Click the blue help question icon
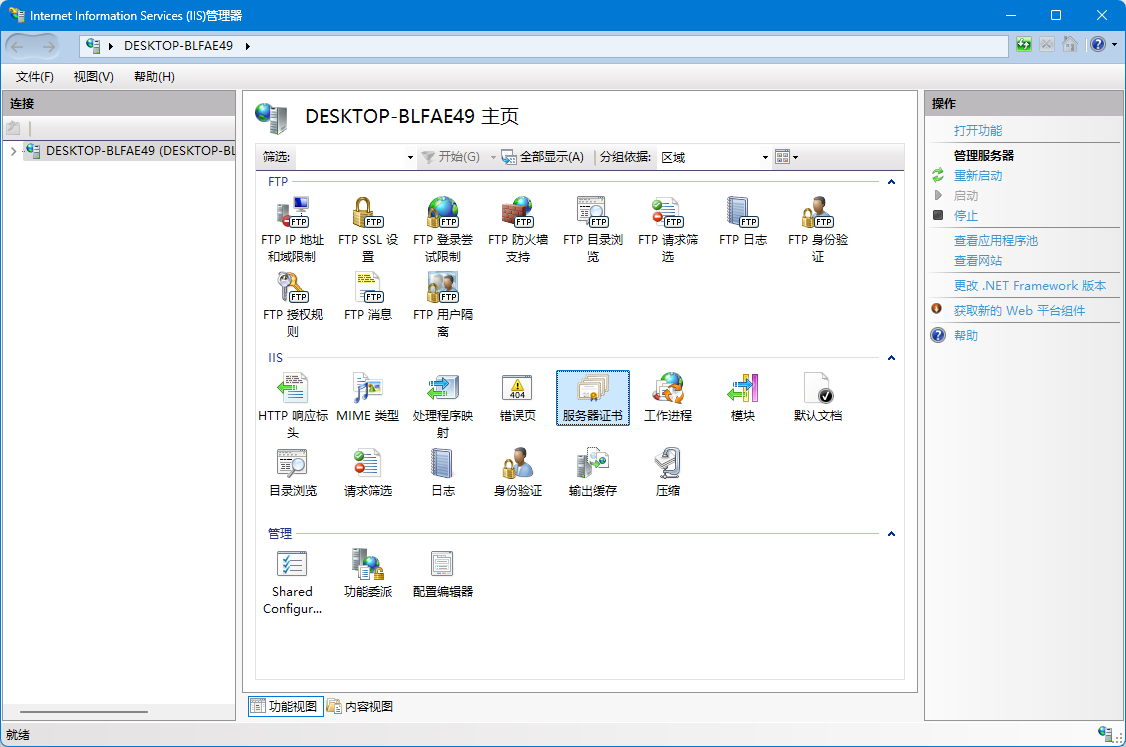Viewport: 1126px width, 747px height. point(1098,45)
